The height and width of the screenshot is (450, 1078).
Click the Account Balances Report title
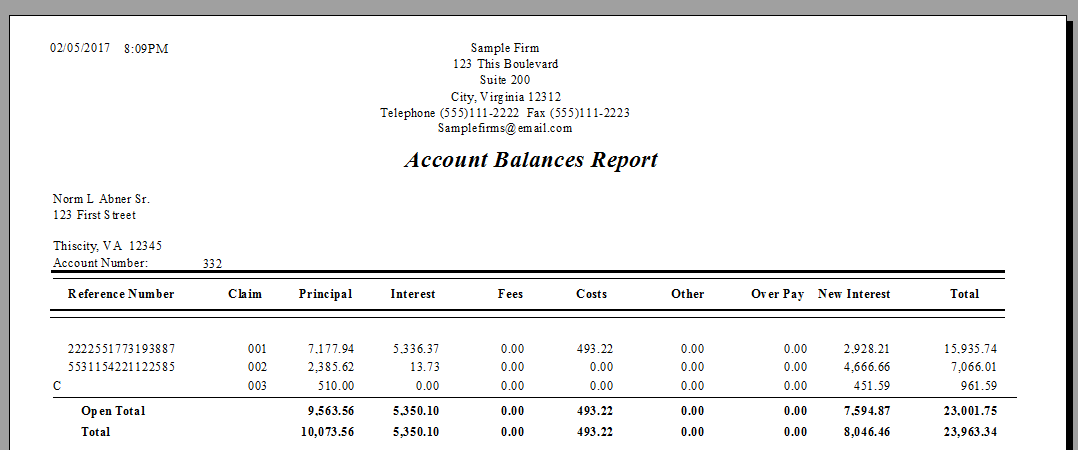coord(531,161)
